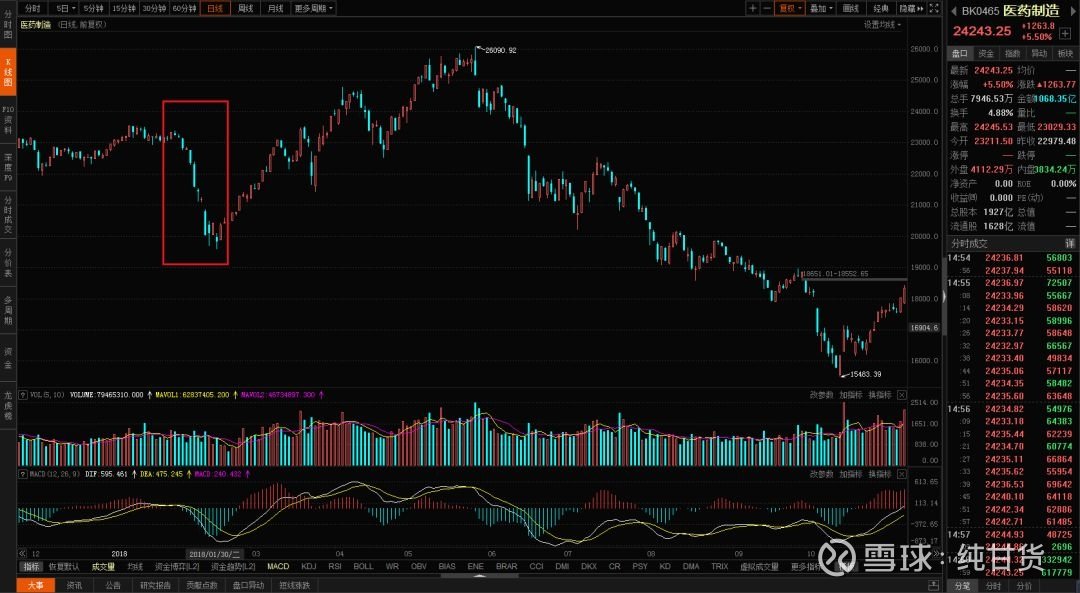
Task: Open the 资金 tab in quote panel
Action: (x=986, y=53)
